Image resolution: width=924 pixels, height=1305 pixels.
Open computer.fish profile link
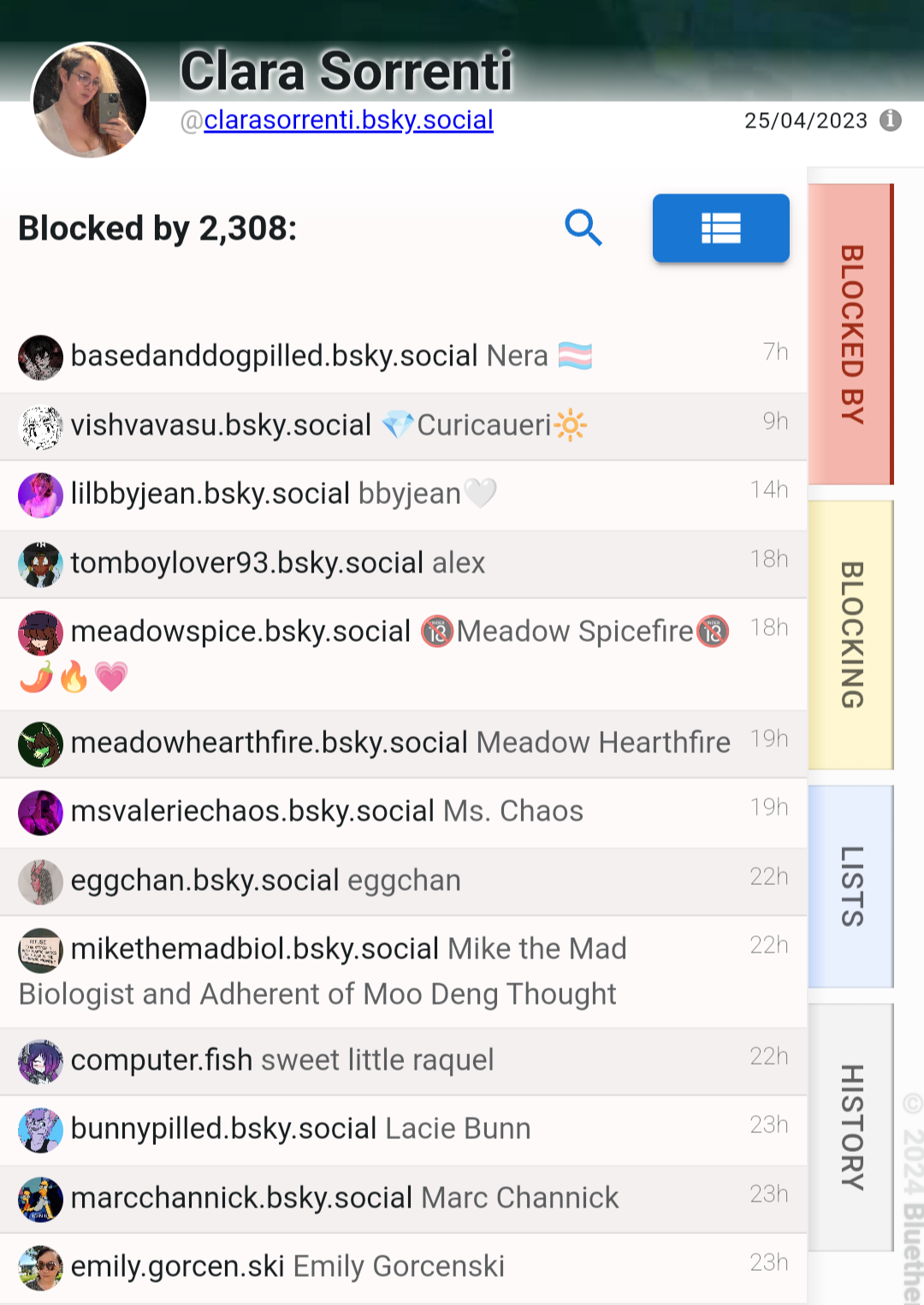(162, 1060)
